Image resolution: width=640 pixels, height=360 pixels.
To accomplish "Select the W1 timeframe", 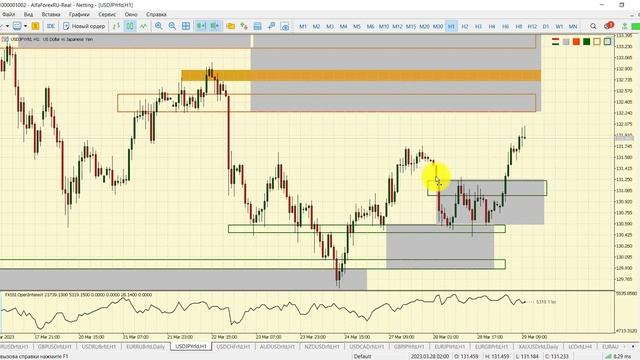I will coord(559,26).
